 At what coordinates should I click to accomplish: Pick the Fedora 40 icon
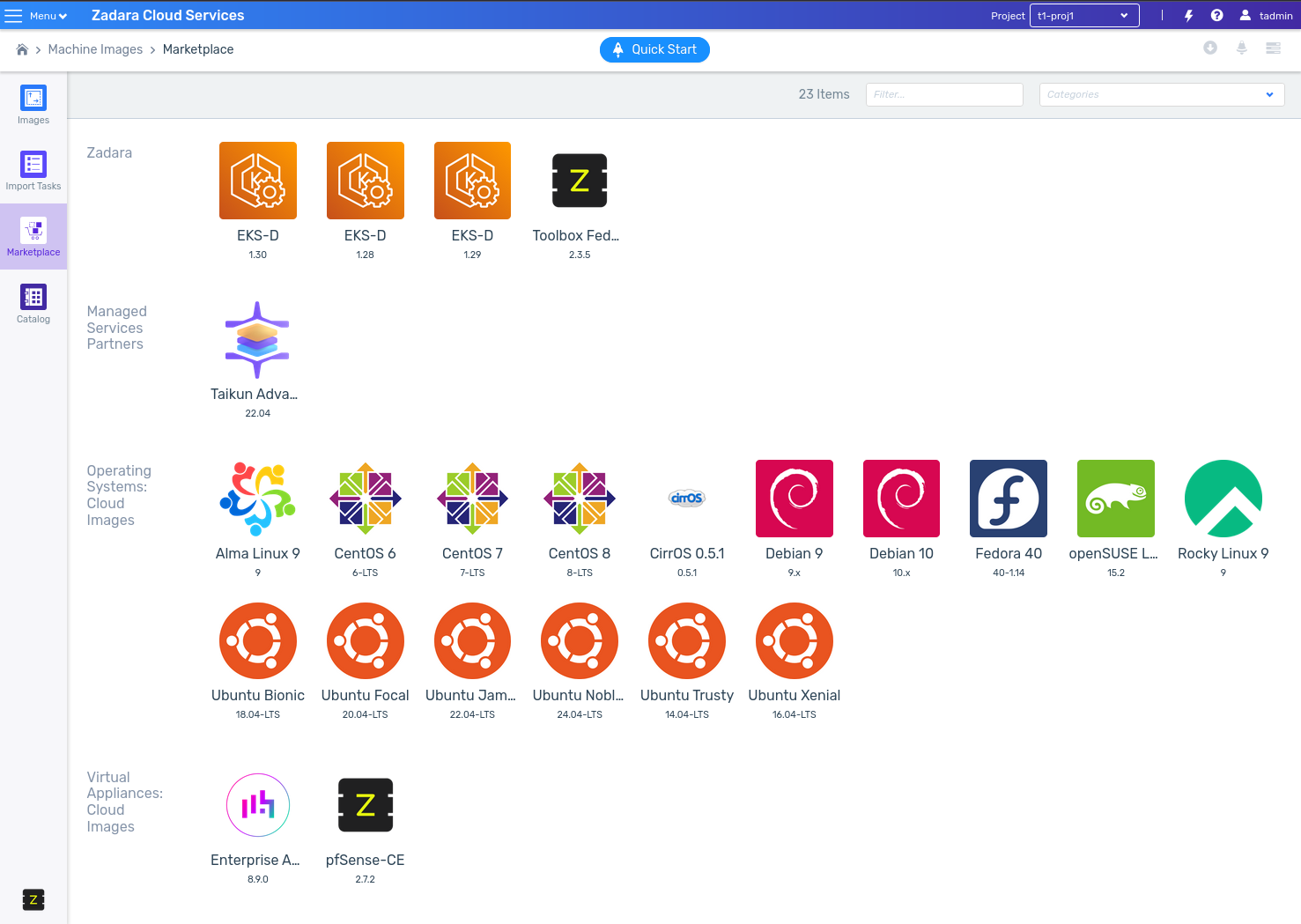click(x=1009, y=499)
